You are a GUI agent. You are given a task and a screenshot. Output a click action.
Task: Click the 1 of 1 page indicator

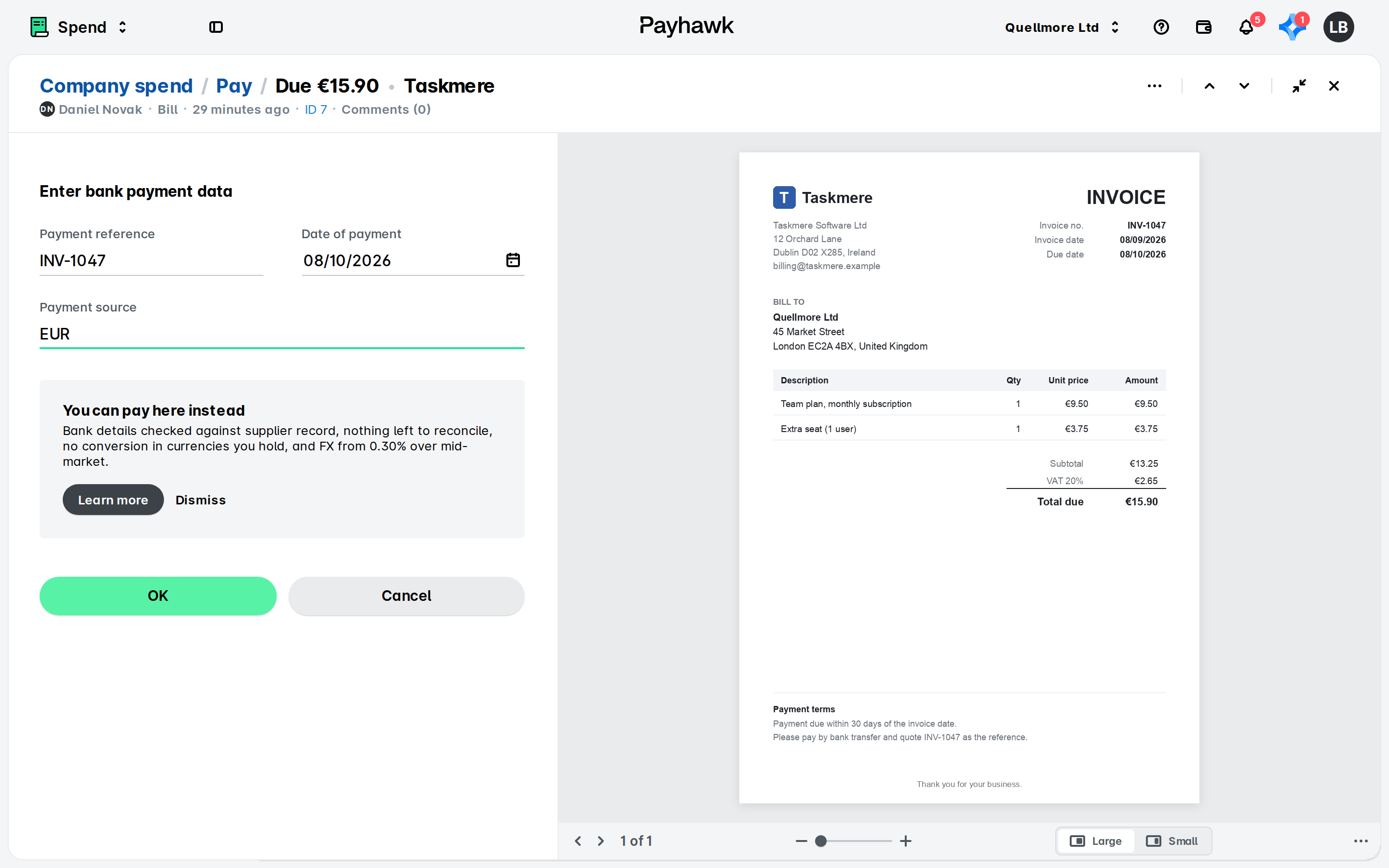(x=636, y=841)
